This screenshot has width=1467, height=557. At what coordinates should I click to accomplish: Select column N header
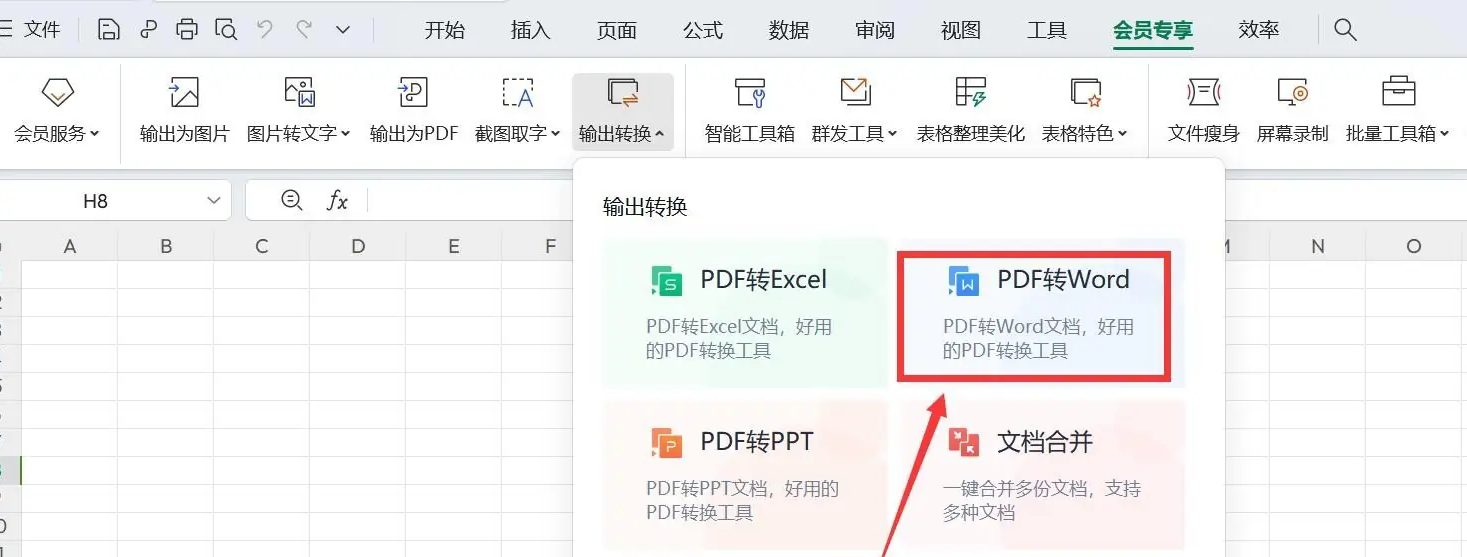click(x=1318, y=246)
